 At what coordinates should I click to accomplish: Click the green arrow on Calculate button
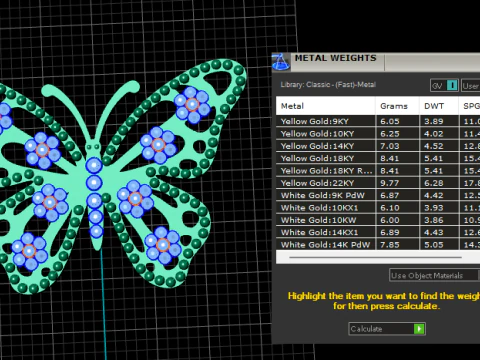tap(419, 329)
